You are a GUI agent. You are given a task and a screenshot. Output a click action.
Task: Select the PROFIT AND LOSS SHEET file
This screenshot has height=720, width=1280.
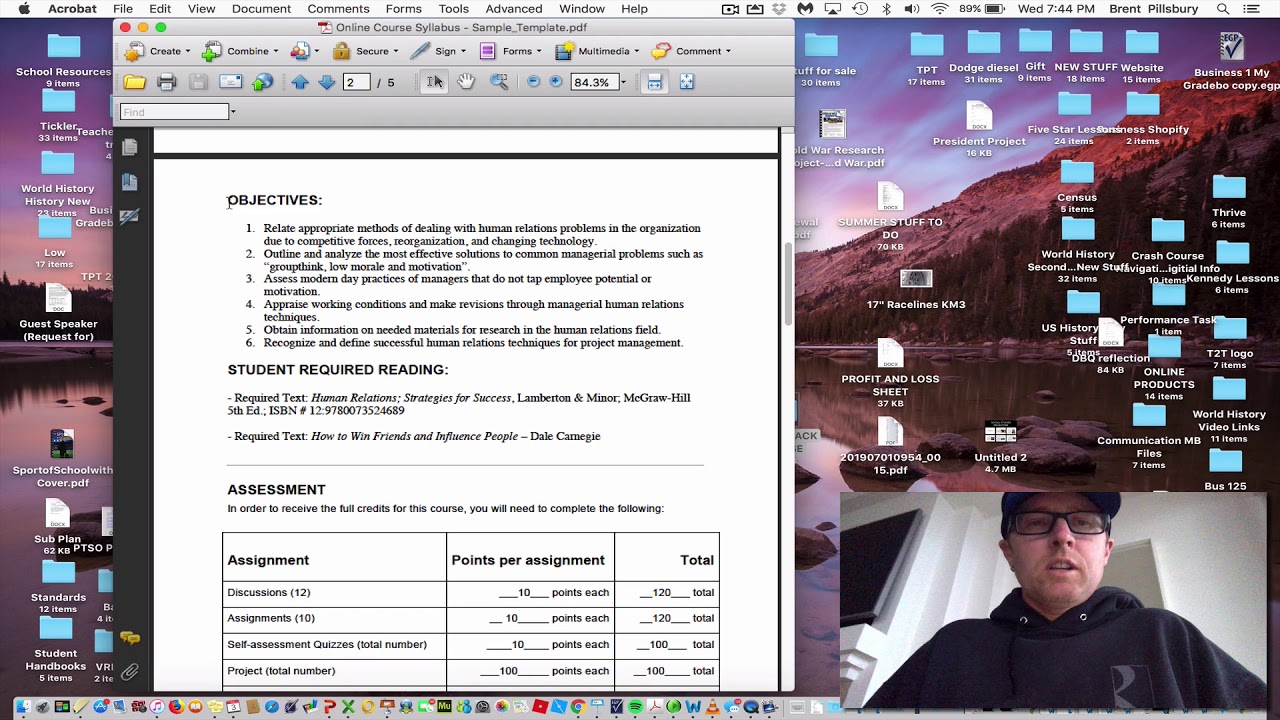click(x=890, y=374)
